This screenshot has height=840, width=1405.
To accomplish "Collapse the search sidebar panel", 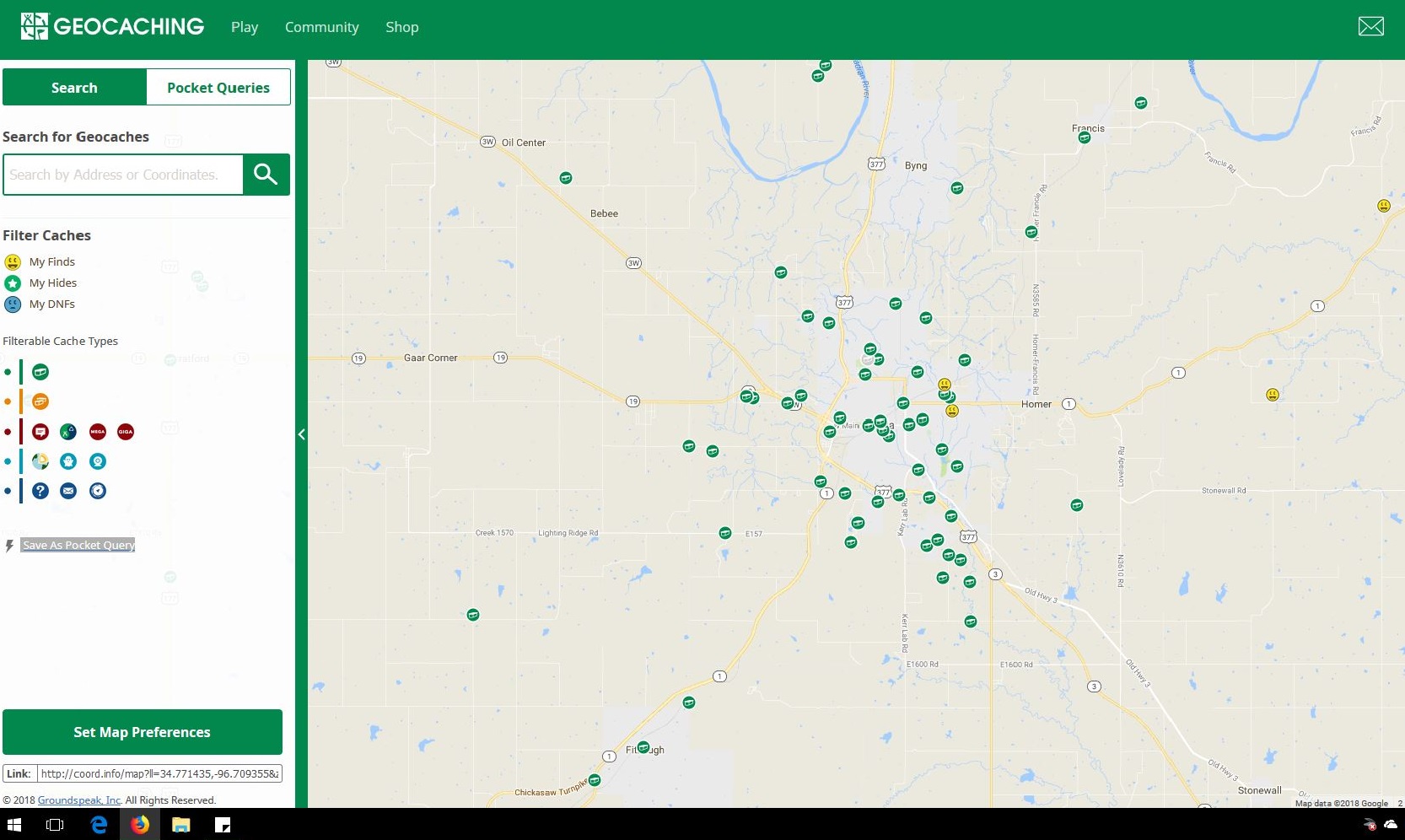I will point(302,434).
